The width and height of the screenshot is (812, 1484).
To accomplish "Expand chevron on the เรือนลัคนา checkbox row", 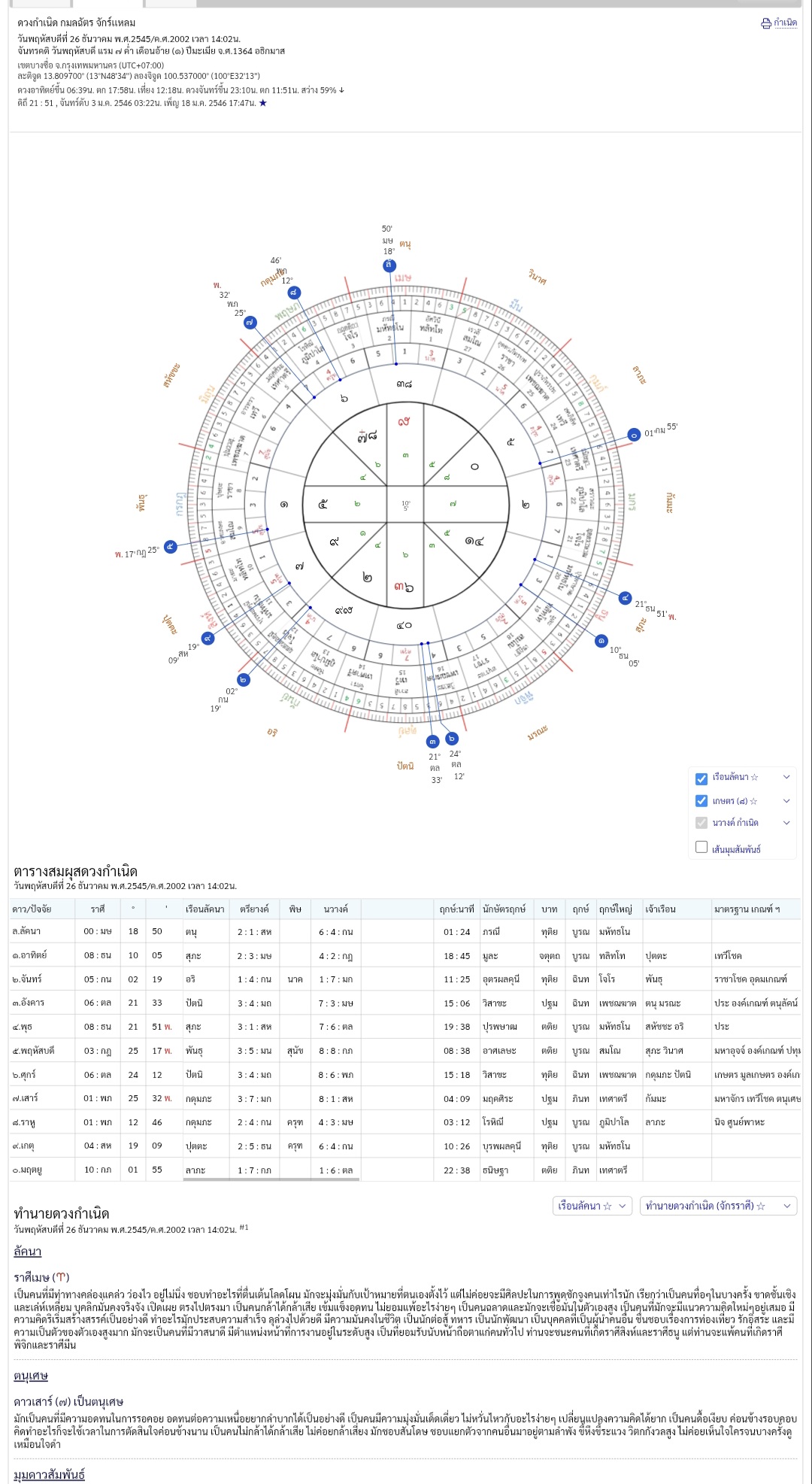I will [x=786, y=777].
